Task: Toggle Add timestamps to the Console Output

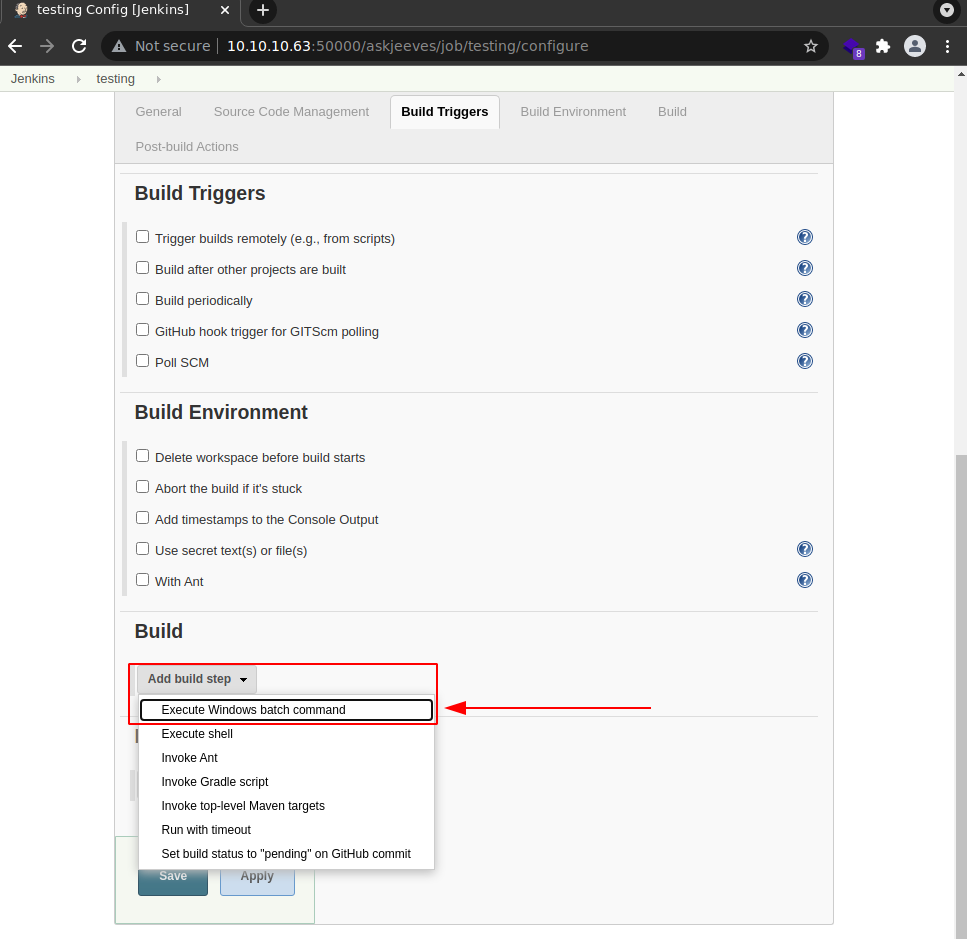Action: (x=143, y=519)
